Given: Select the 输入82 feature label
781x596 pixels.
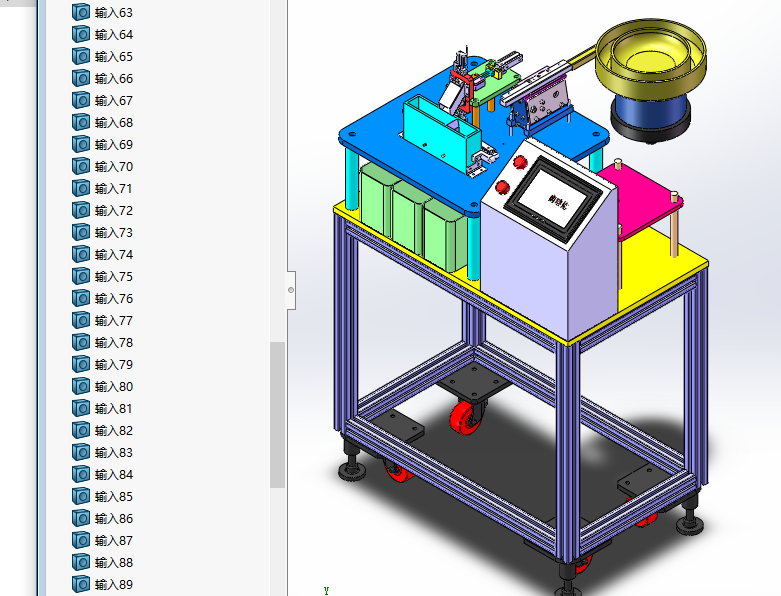Looking at the screenshot, I should point(114,431).
